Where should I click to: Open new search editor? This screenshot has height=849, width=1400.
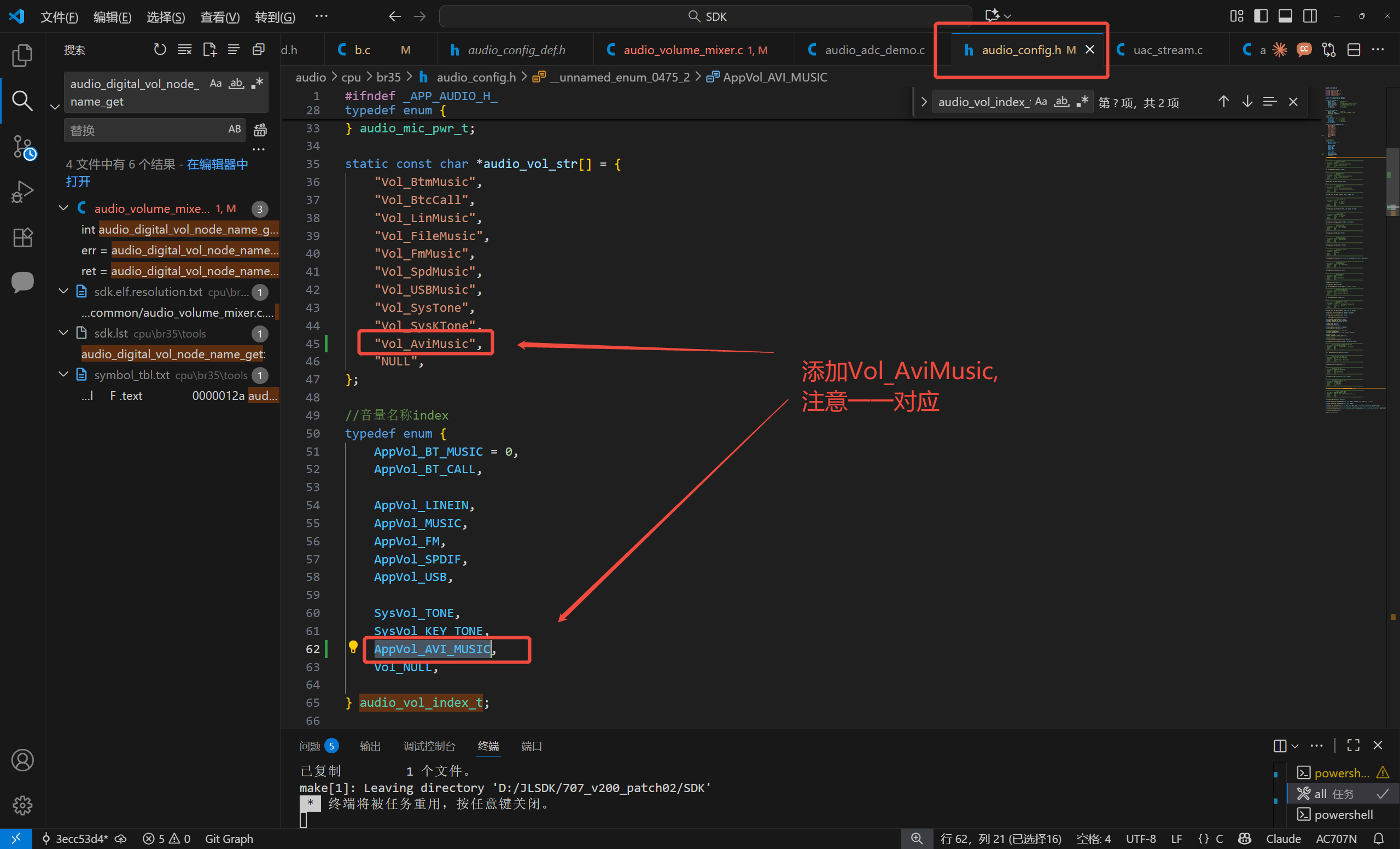tap(209, 50)
